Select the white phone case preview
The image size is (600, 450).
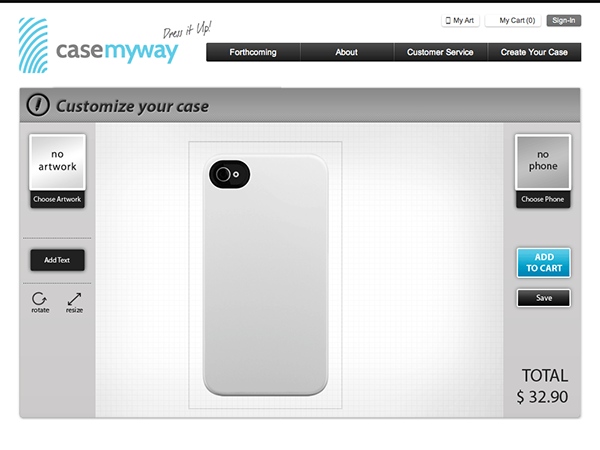266,276
